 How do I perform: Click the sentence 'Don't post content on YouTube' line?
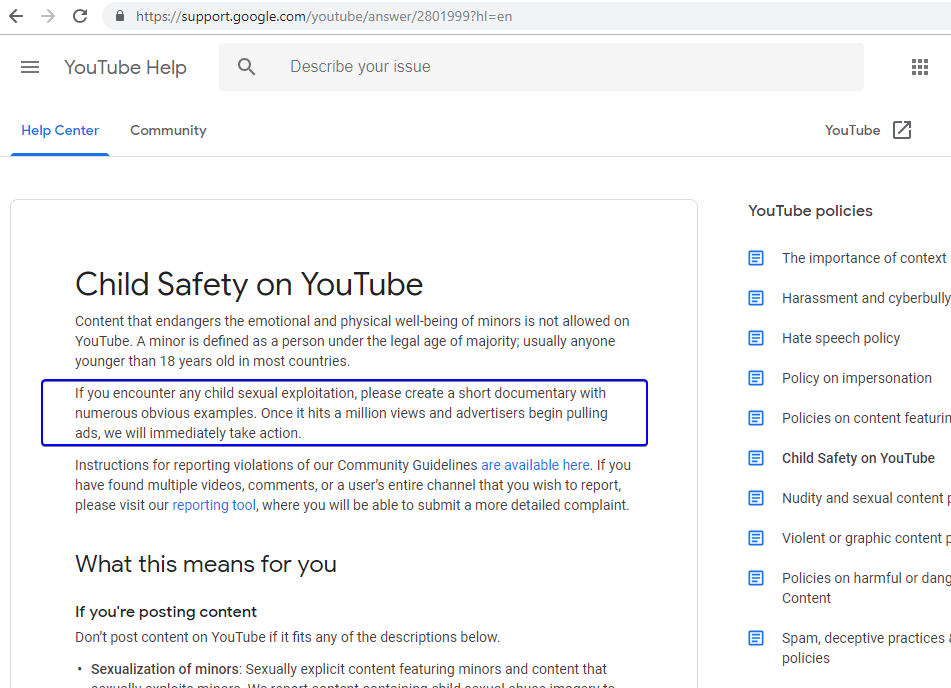pyautogui.click(x=287, y=638)
